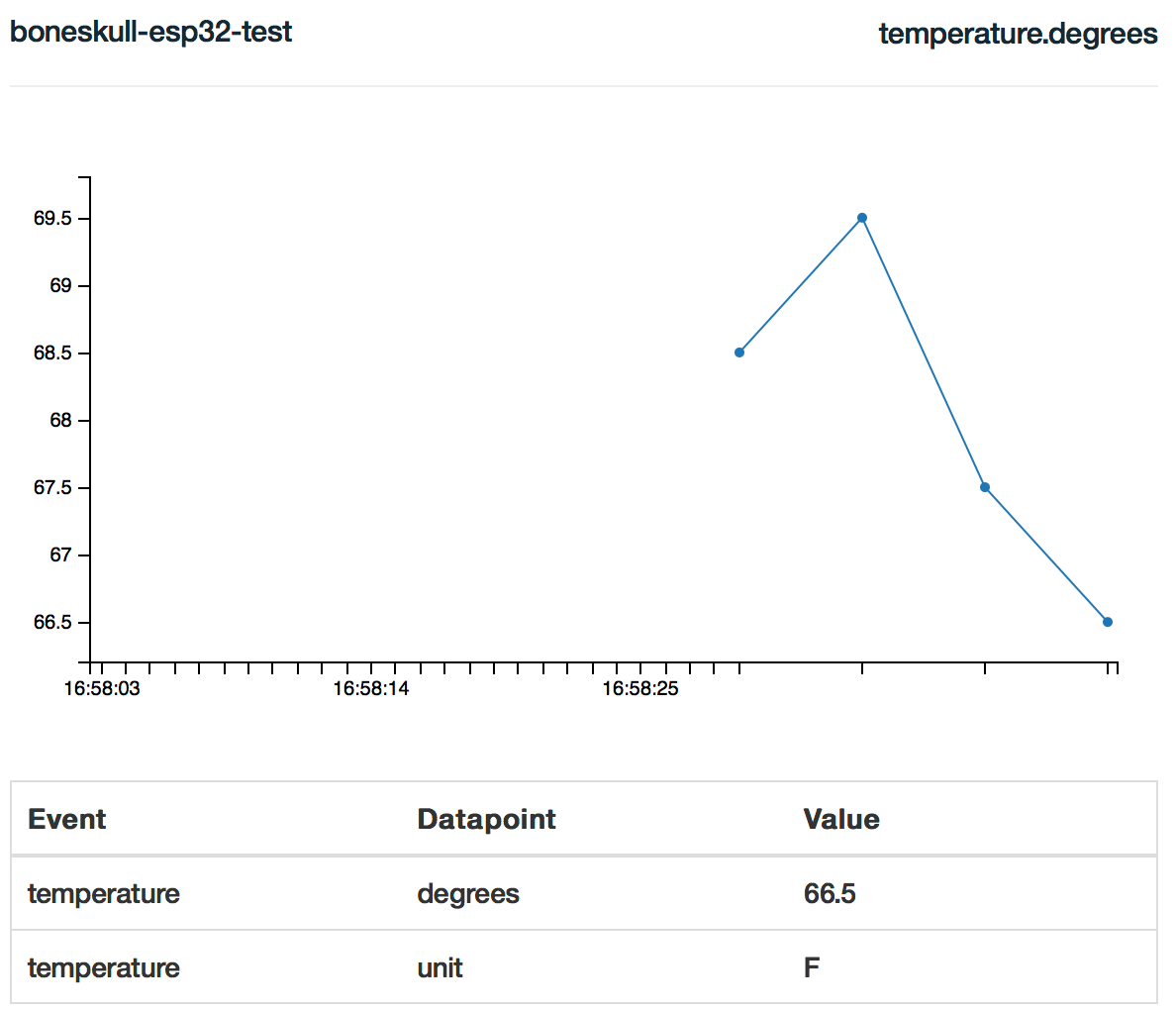Click the Datapoint column header
1176x1010 pixels.
(x=486, y=819)
